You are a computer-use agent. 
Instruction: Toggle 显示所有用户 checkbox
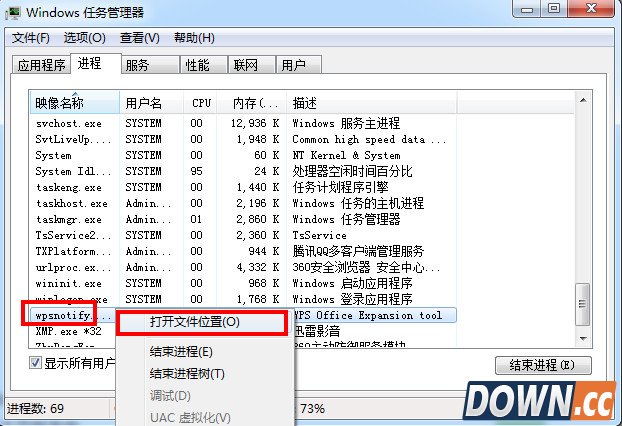[x=35, y=362]
